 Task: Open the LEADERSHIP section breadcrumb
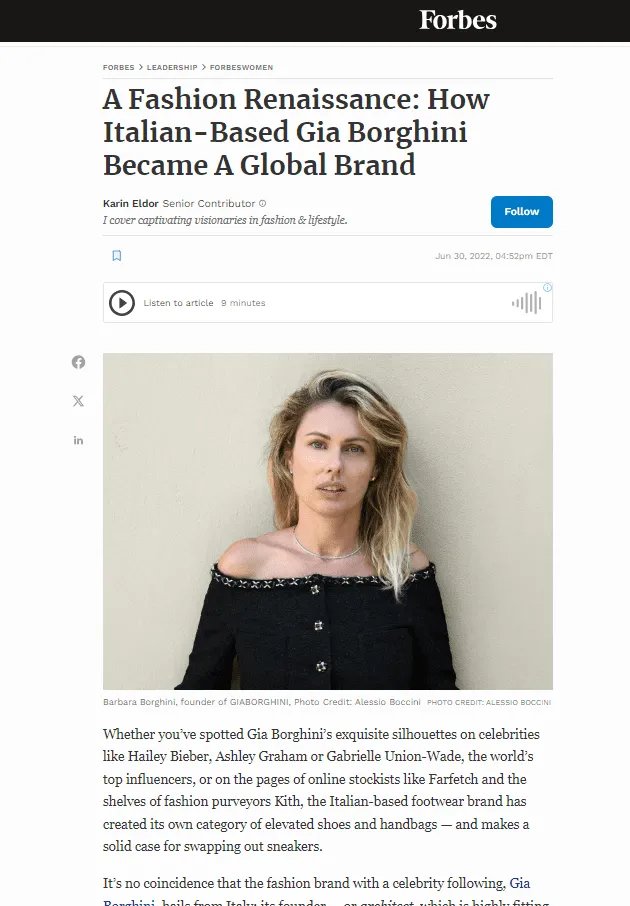(172, 67)
